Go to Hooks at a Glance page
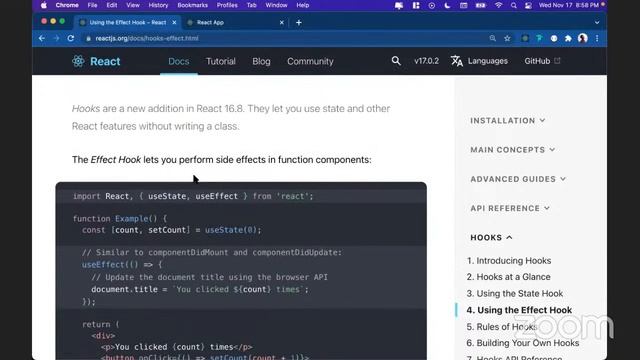640x360 pixels. [509, 277]
